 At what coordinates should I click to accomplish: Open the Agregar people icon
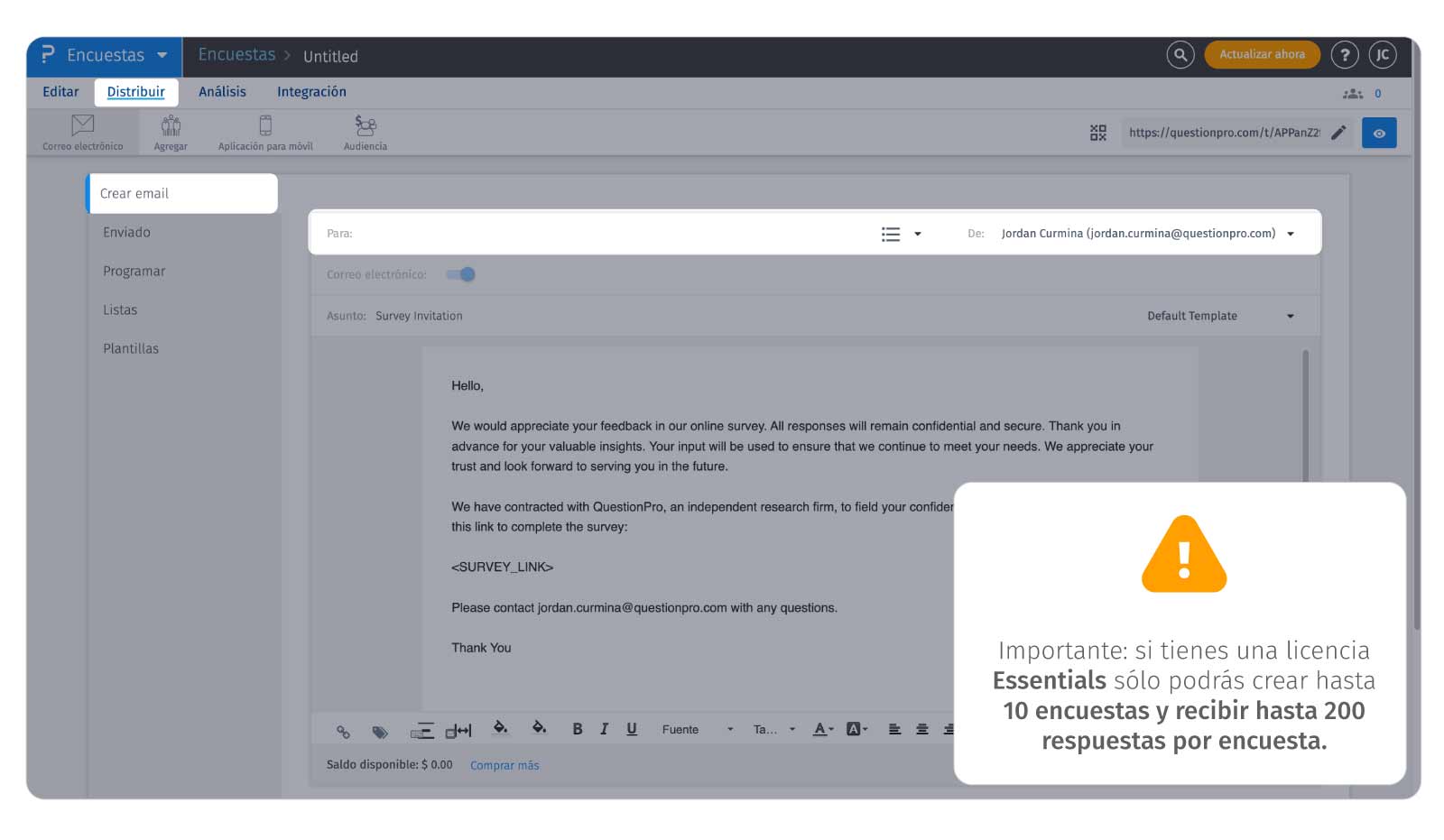pos(171,132)
